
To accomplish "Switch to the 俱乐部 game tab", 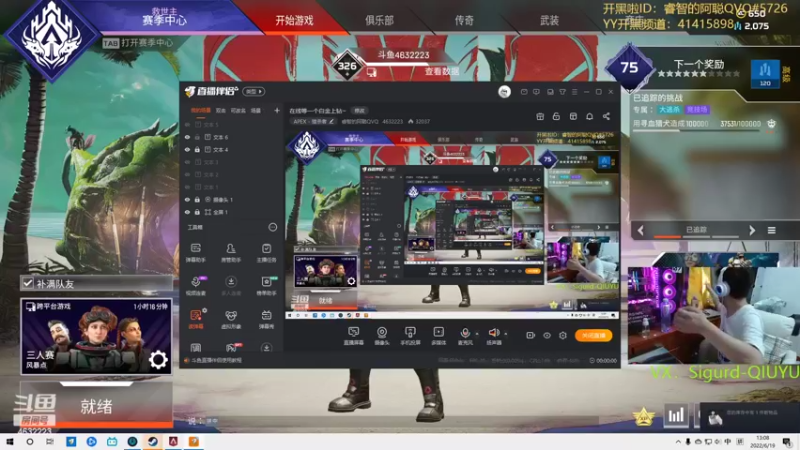I will 379,20.
